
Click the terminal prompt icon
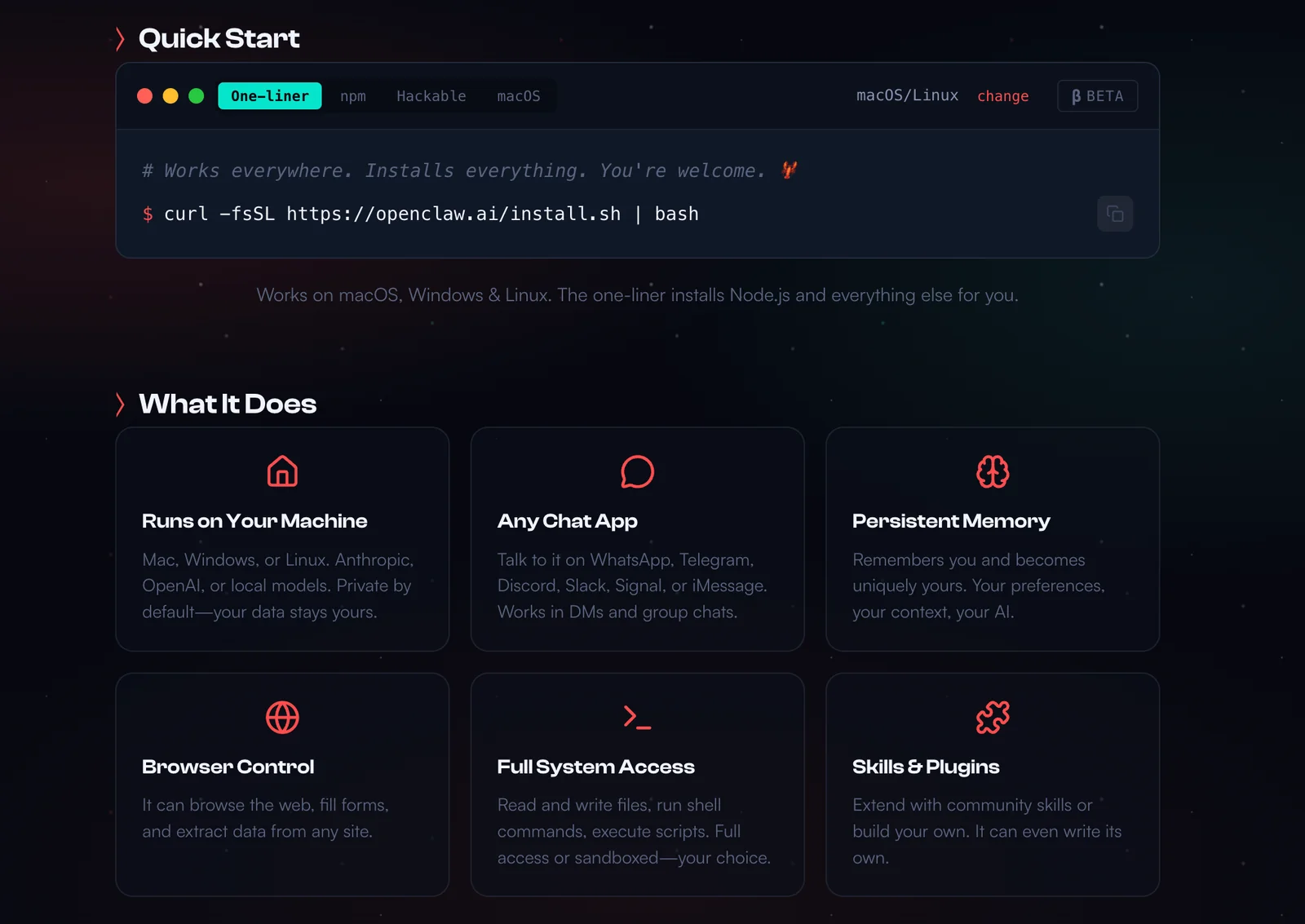pos(637,718)
